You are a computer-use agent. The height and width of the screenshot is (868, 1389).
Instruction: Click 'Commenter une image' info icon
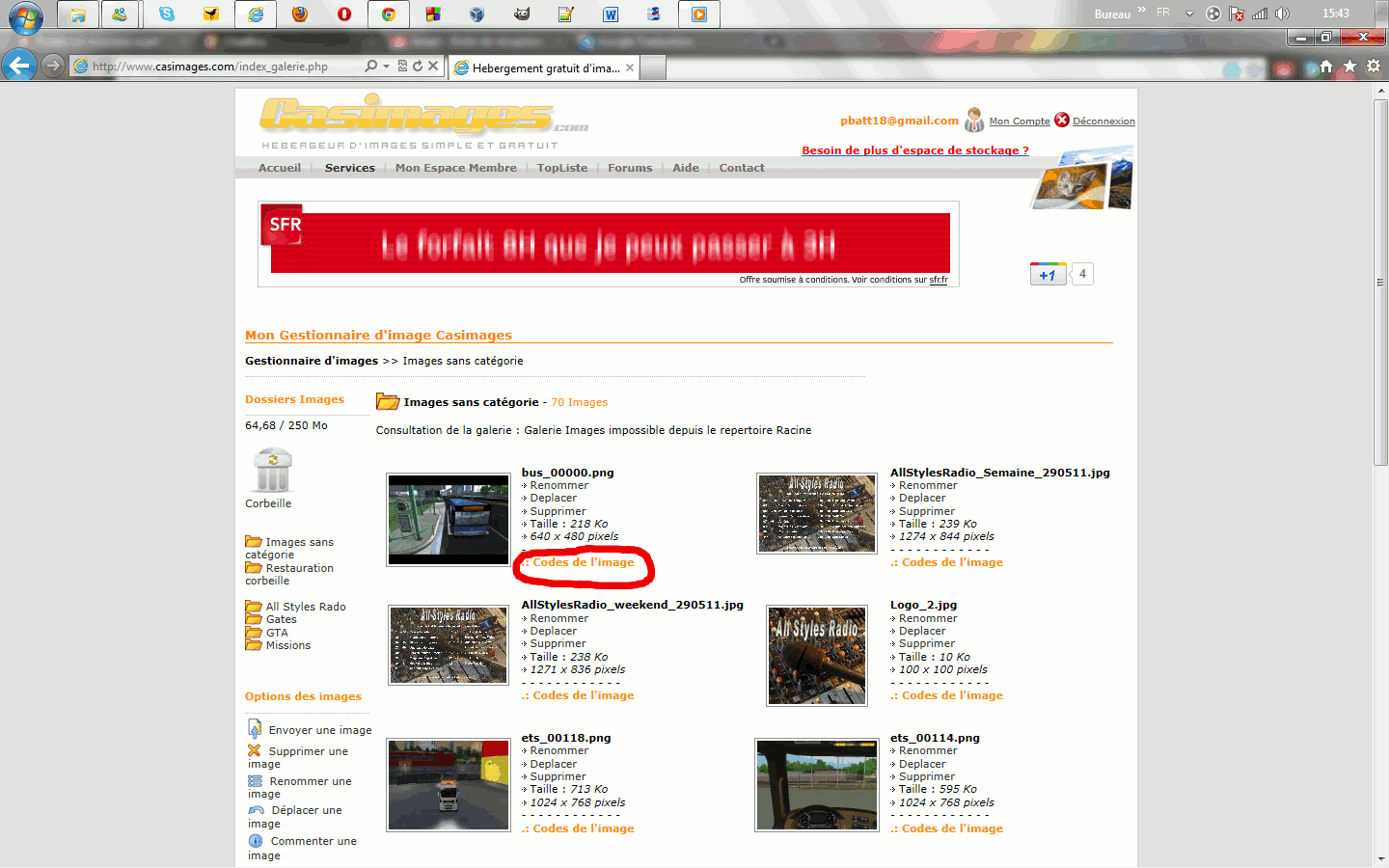(x=256, y=841)
